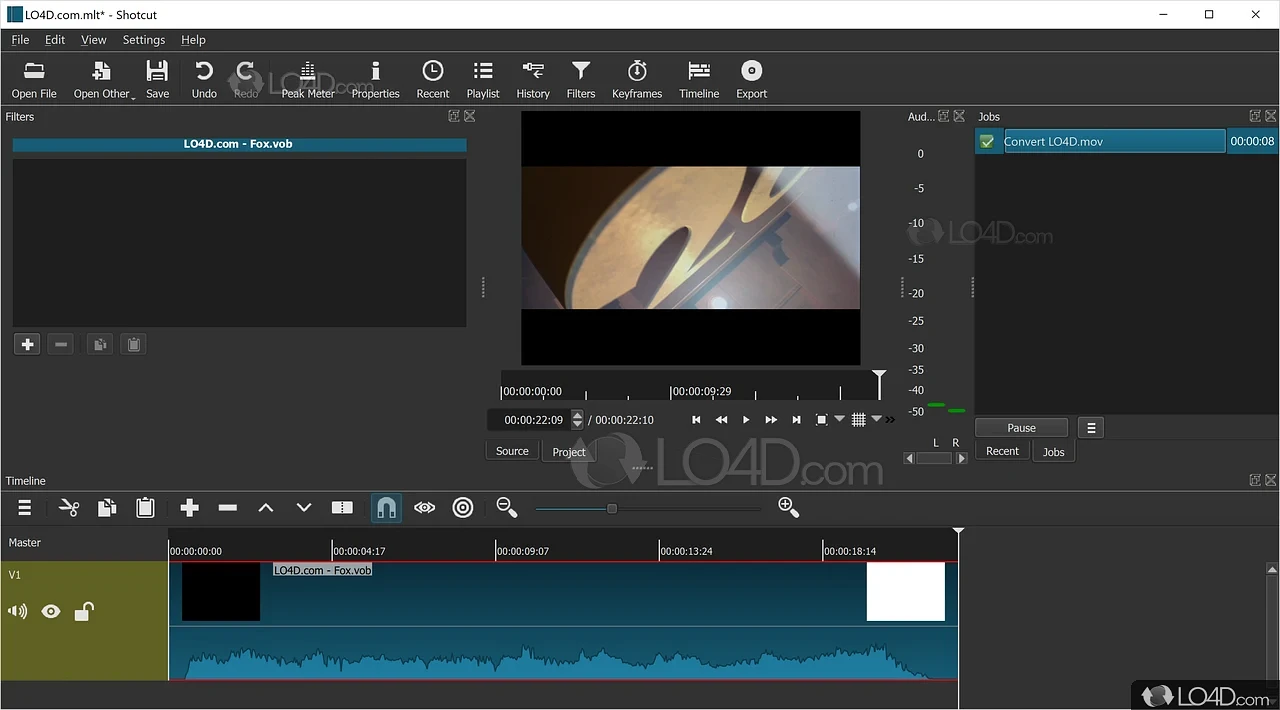Adjust the timeline zoom slider

(612, 507)
